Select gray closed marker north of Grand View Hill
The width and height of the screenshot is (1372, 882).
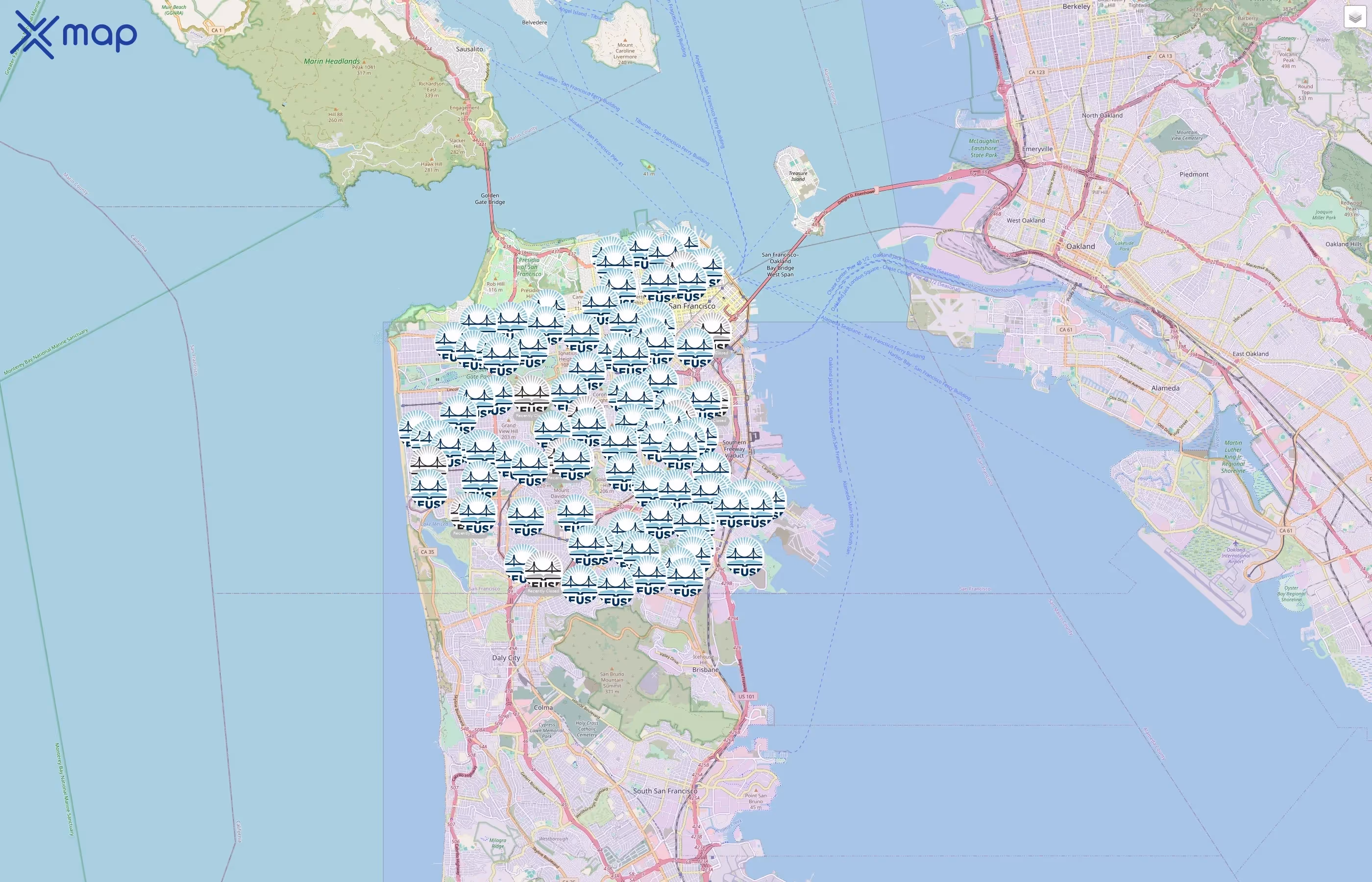pyautogui.click(x=531, y=395)
